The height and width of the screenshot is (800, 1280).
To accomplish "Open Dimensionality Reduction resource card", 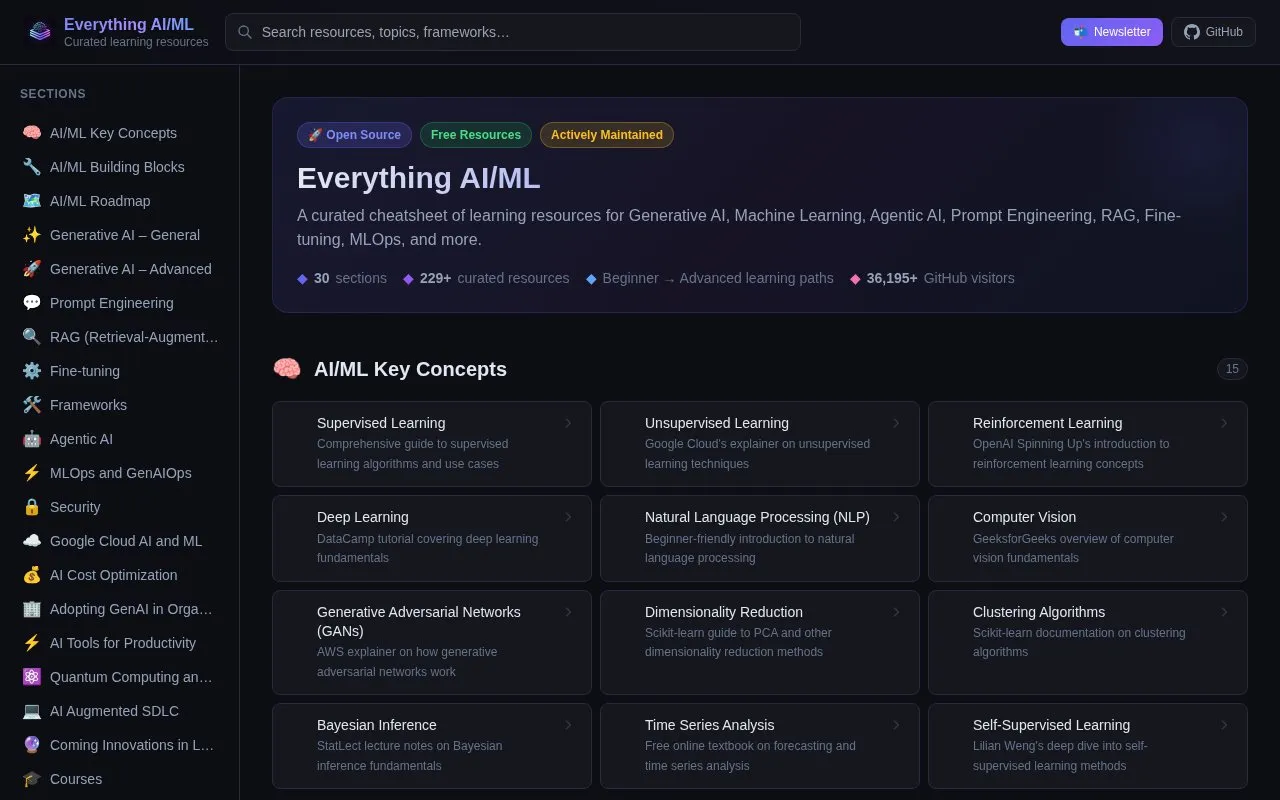I will click(760, 642).
